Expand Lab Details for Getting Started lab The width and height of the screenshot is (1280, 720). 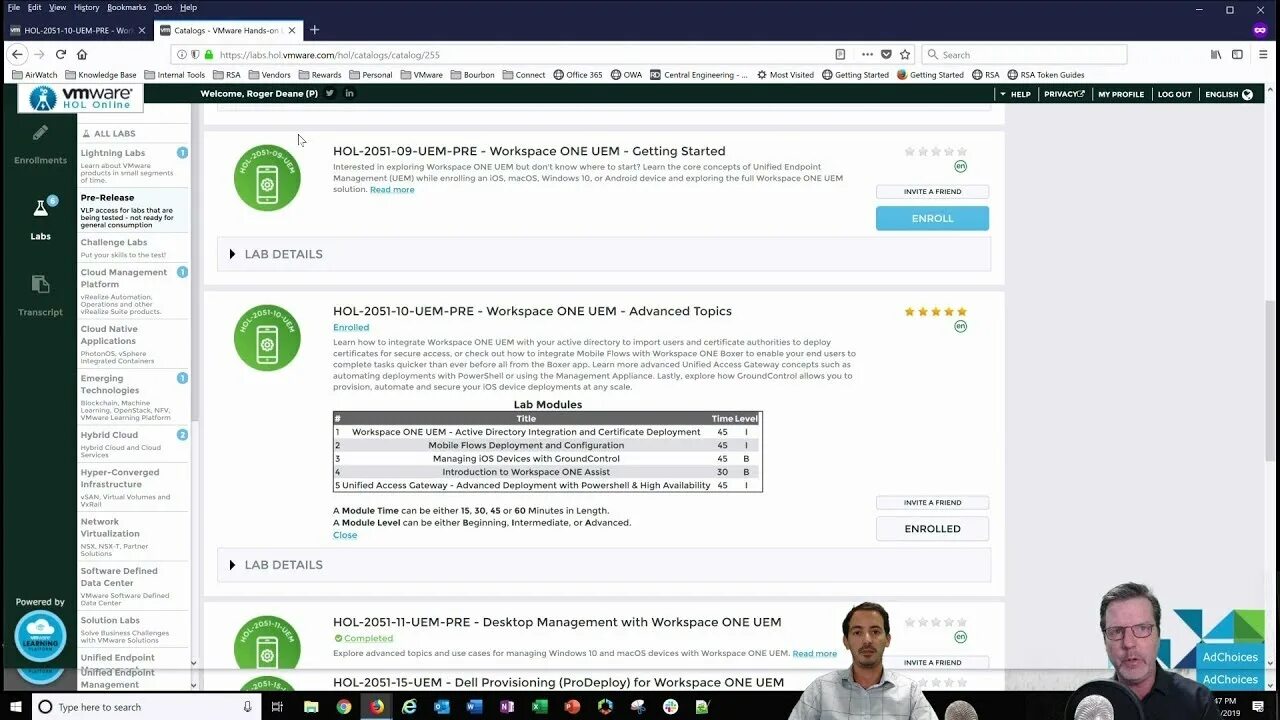(604, 254)
